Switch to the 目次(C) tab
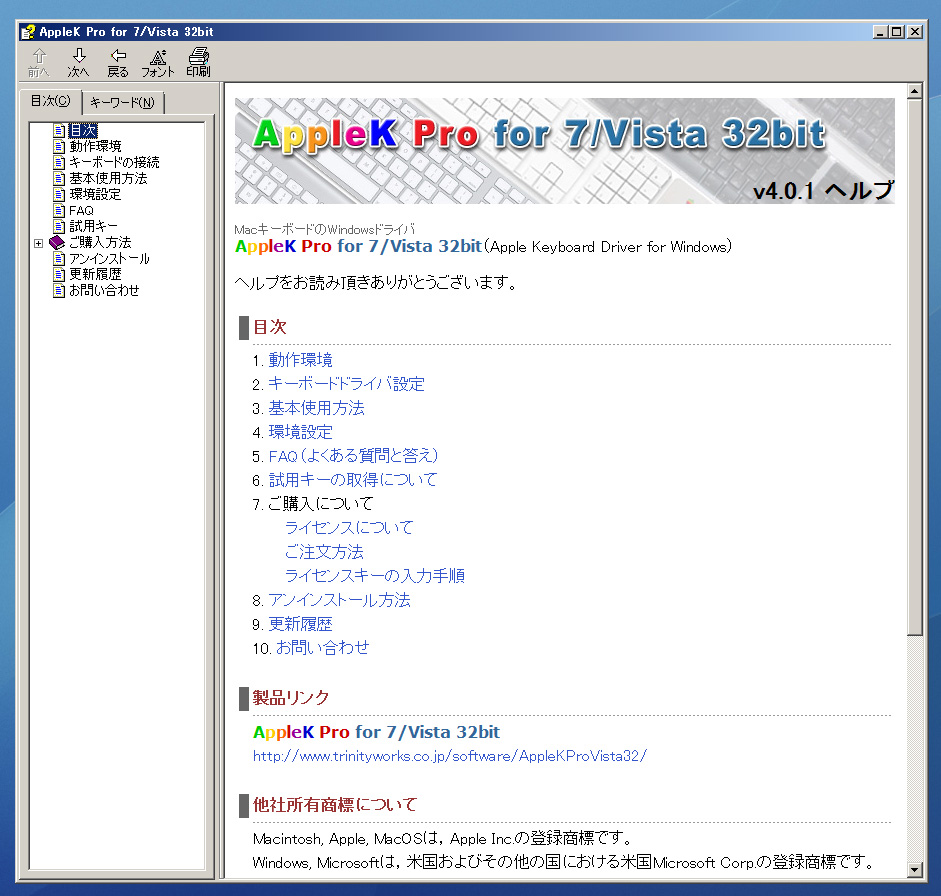Screen dimensions: 941x896 click(50, 101)
